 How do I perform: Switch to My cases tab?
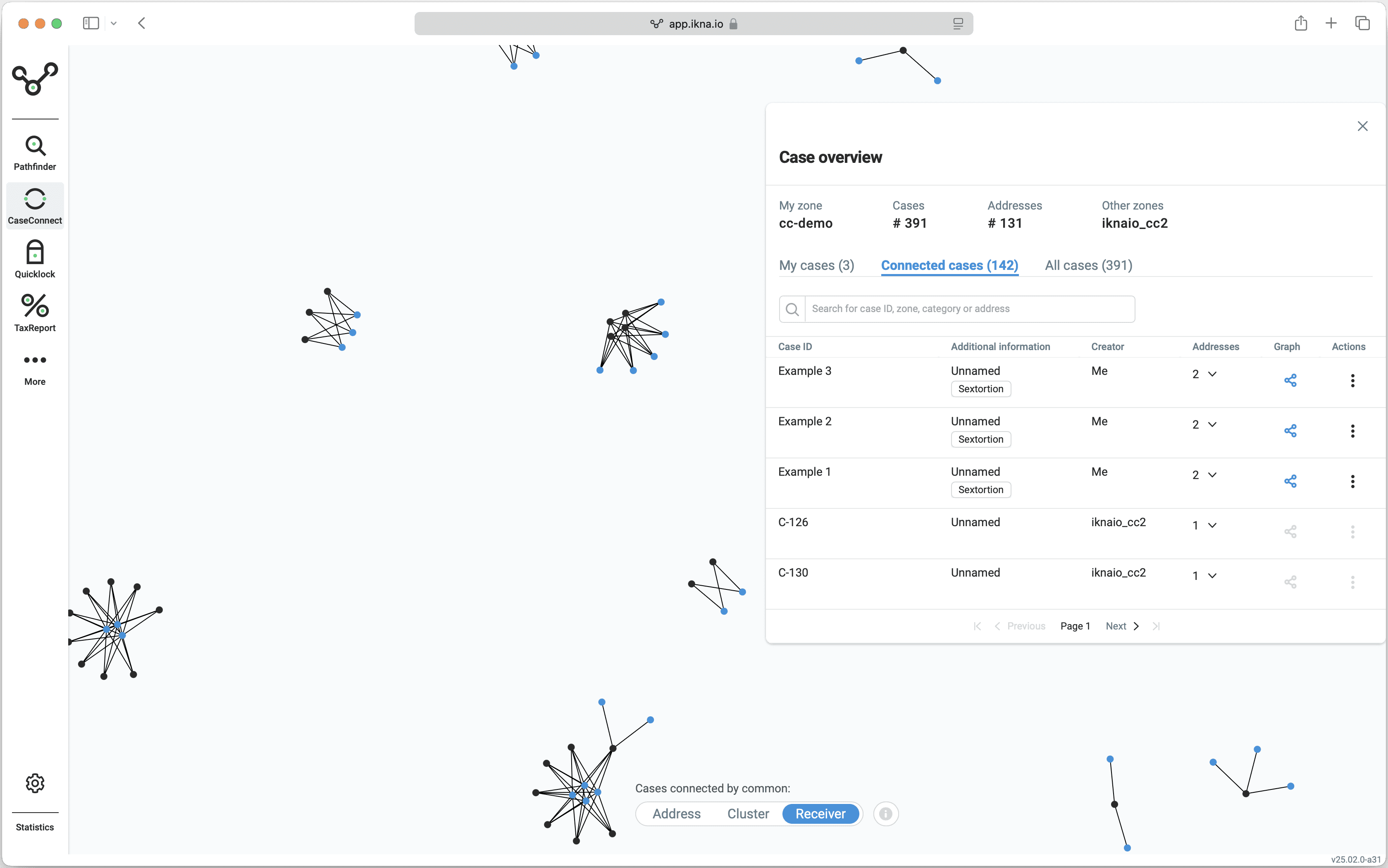[x=816, y=265]
